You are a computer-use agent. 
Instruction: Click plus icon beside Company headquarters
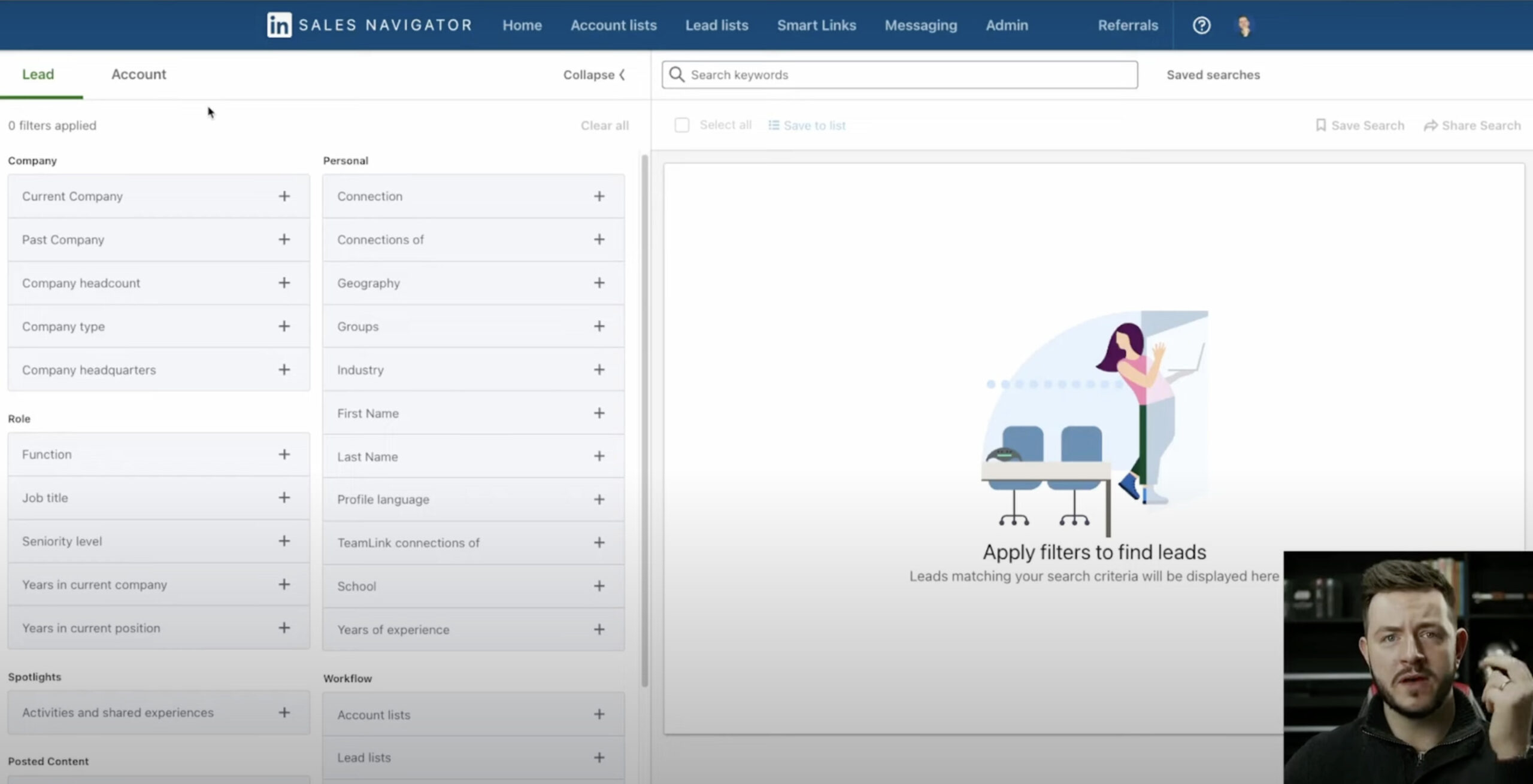pos(284,370)
